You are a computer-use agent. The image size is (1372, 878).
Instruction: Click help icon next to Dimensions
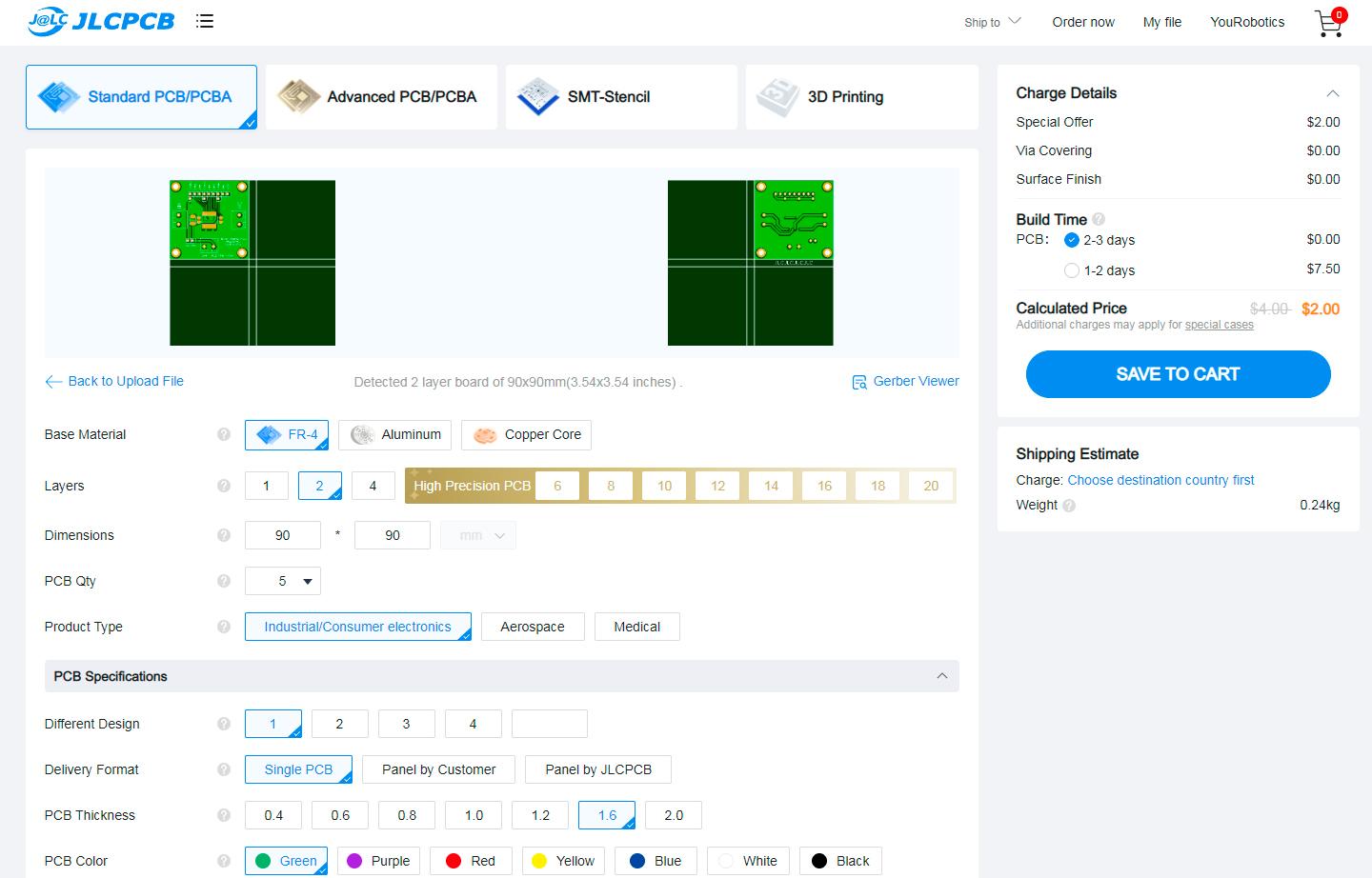(x=224, y=535)
